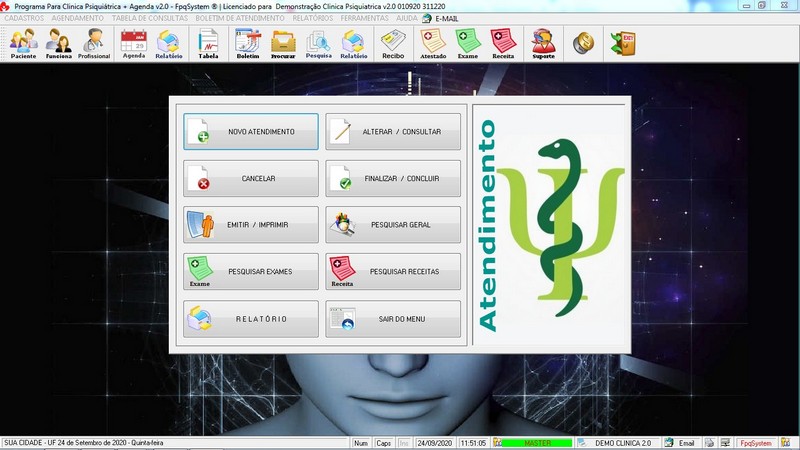Click the PESQUISAR RECEITAS button

(393, 271)
